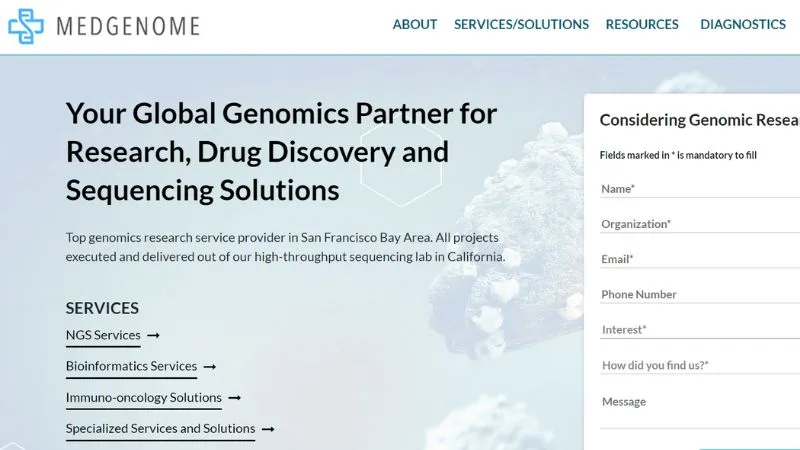Open the Immuno-oncology Solutions link

coord(144,397)
